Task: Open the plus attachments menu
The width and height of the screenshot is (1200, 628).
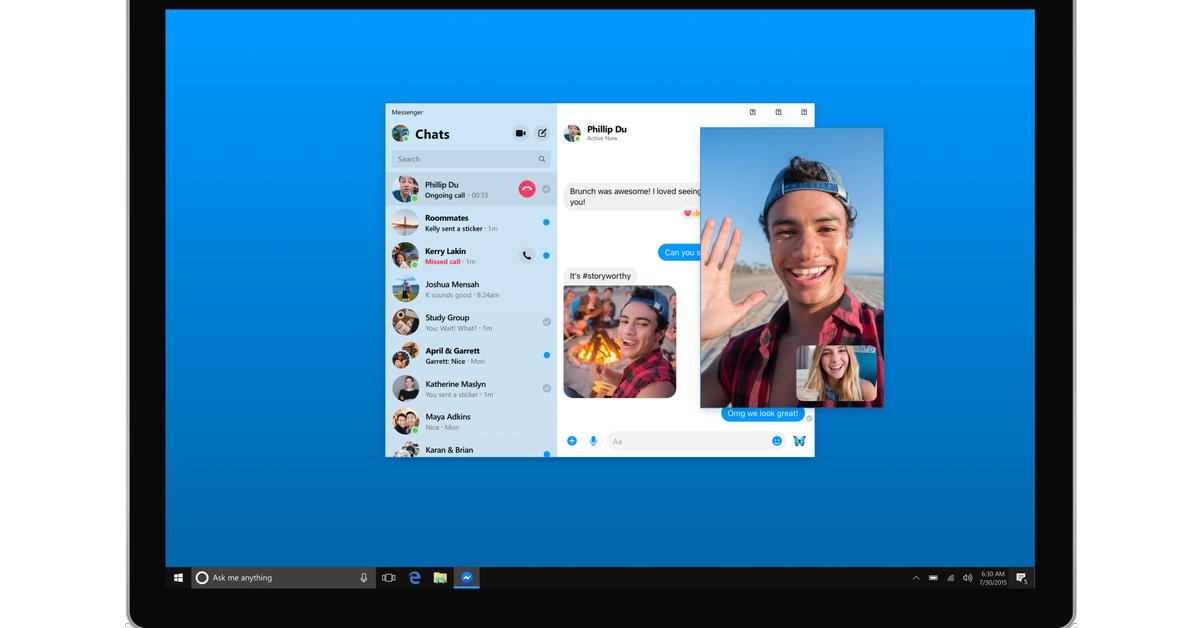Action: tap(572, 441)
